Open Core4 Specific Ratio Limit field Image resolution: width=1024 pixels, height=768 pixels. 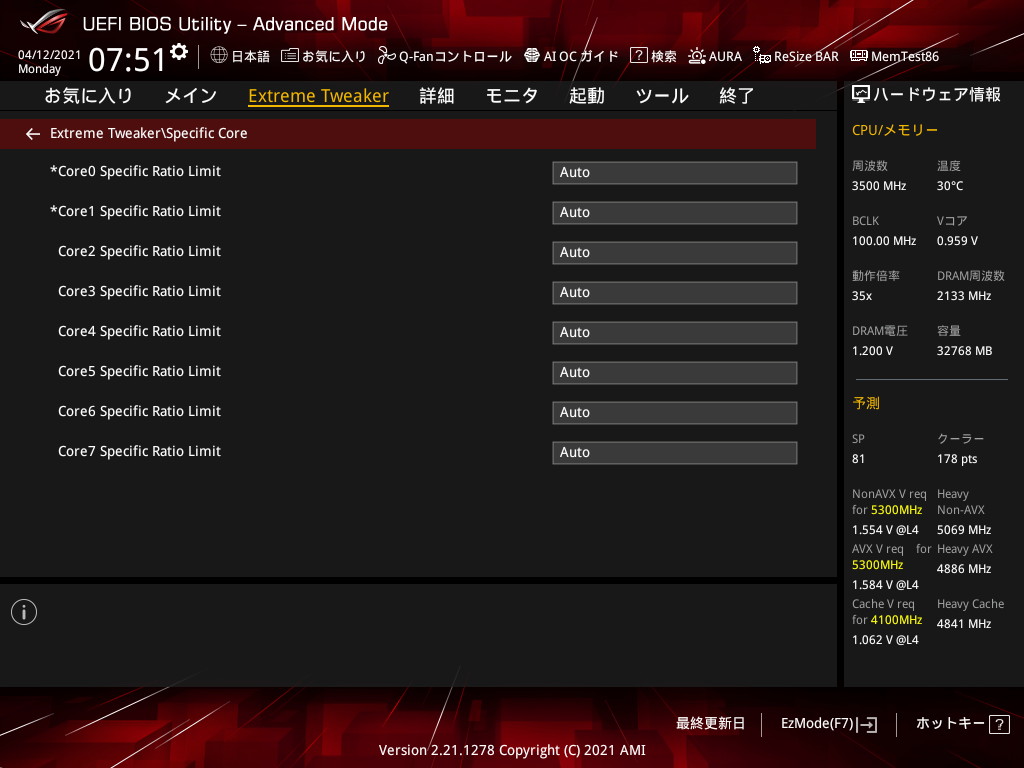(x=675, y=332)
